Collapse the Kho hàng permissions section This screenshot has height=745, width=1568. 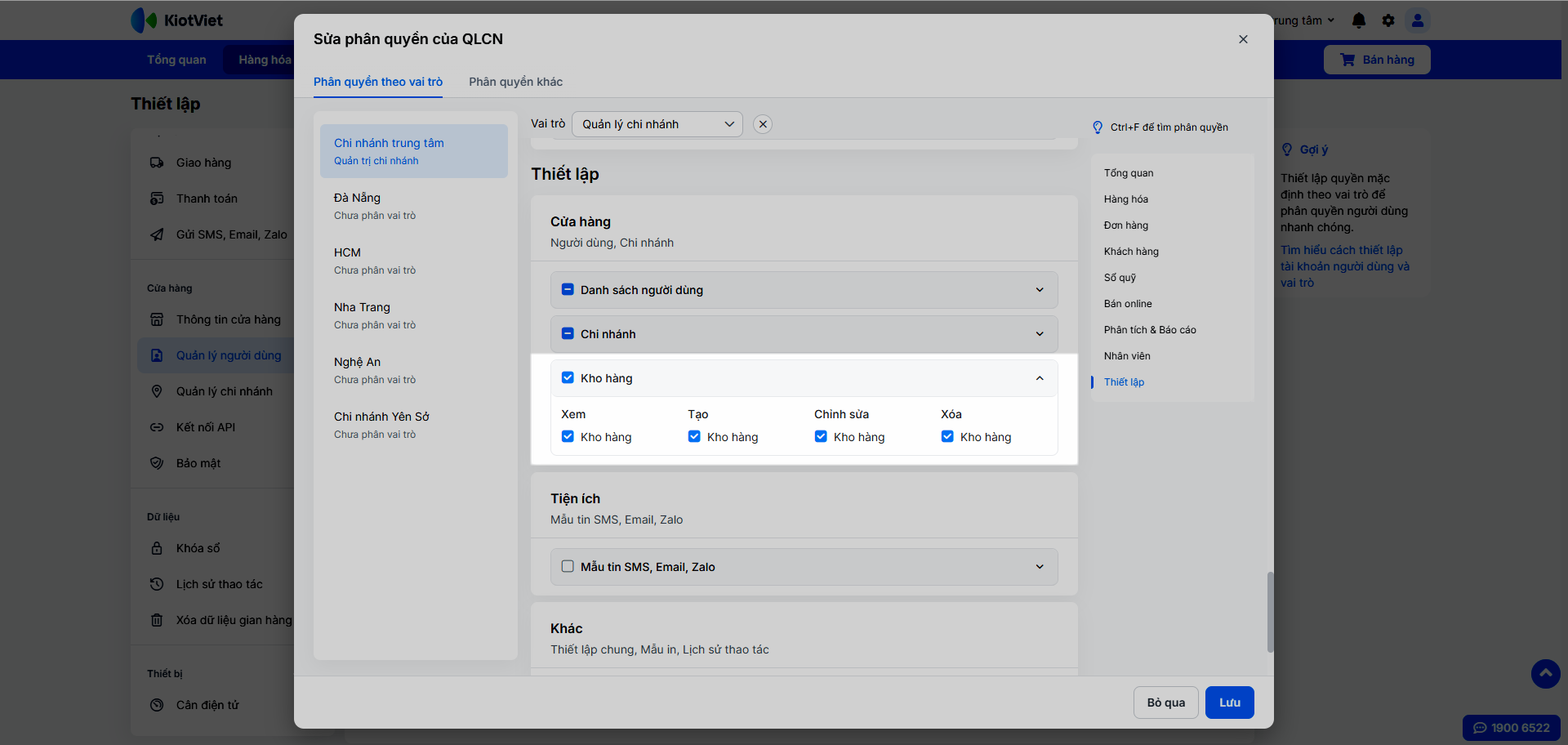1039,378
